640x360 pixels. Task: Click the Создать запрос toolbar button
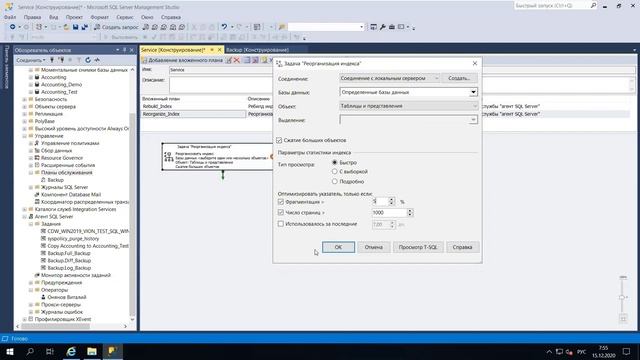tap(116, 27)
